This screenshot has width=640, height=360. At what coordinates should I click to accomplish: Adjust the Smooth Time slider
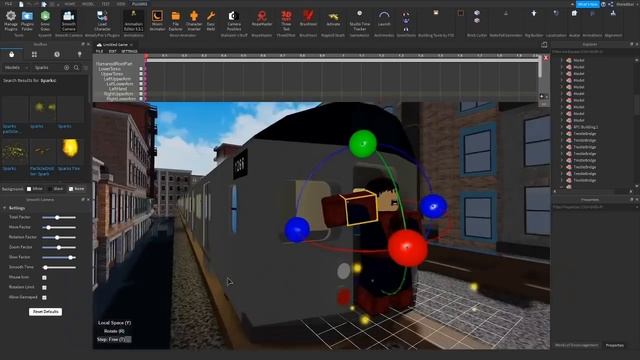point(59,267)
